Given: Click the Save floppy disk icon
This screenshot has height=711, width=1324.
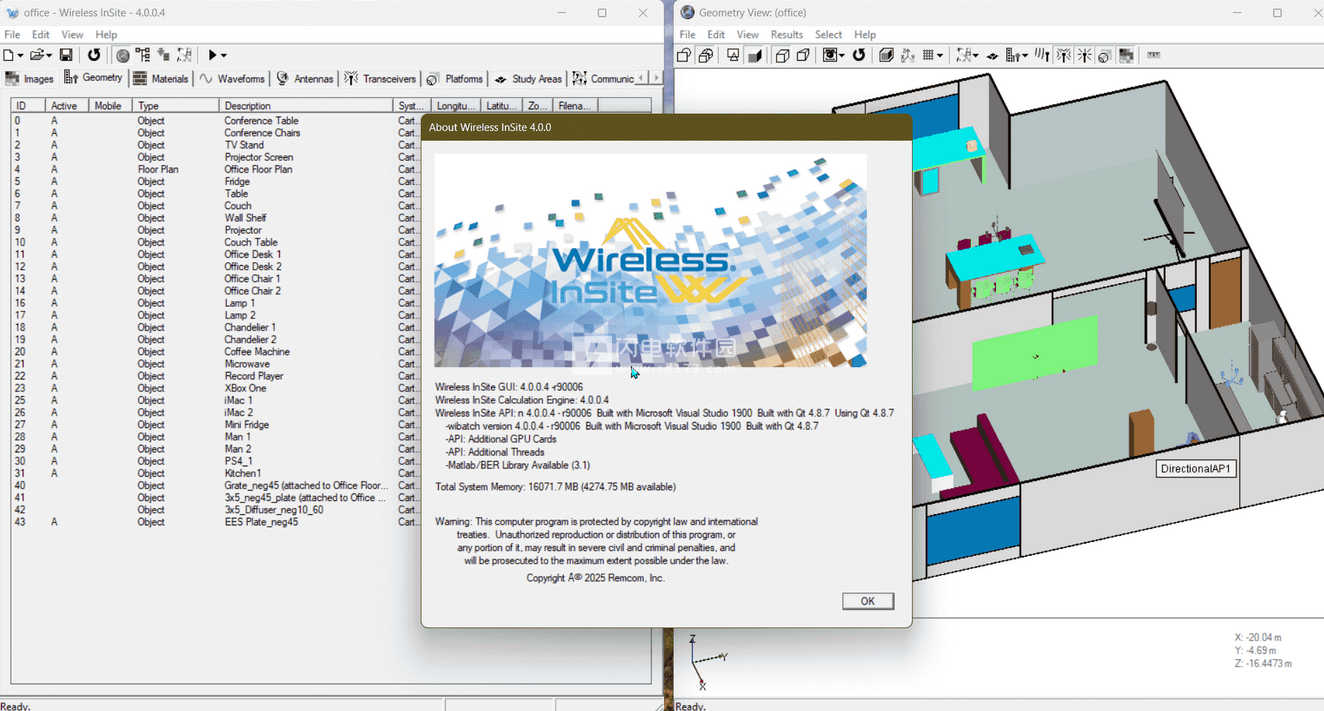Looking at the screenshot, I should click(x=66, y=55).
